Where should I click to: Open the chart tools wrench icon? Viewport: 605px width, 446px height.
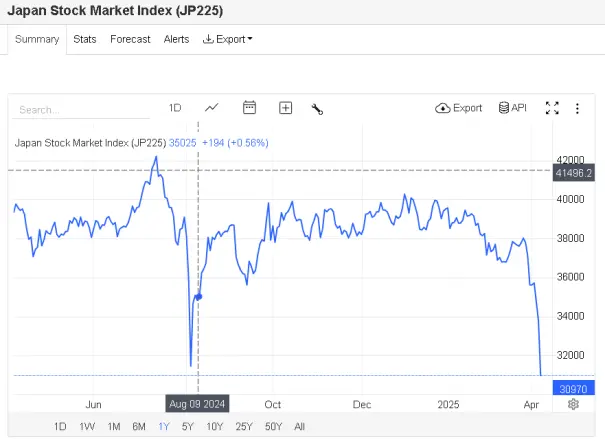tap(317, 109)
